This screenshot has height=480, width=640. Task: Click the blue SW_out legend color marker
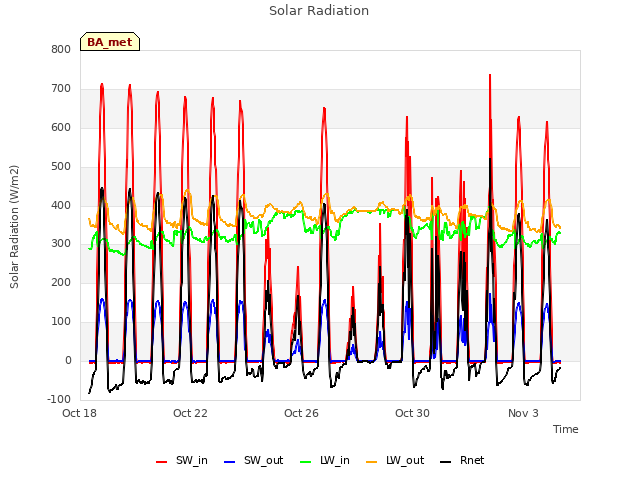[x=230, y=462]
